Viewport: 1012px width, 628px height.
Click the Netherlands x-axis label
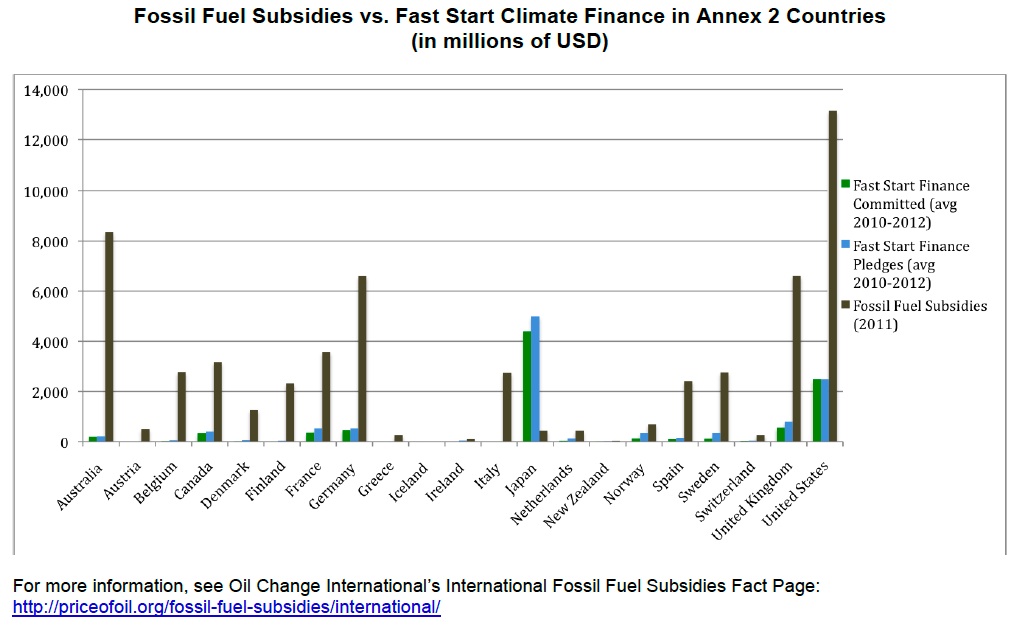tap(541, 493)
